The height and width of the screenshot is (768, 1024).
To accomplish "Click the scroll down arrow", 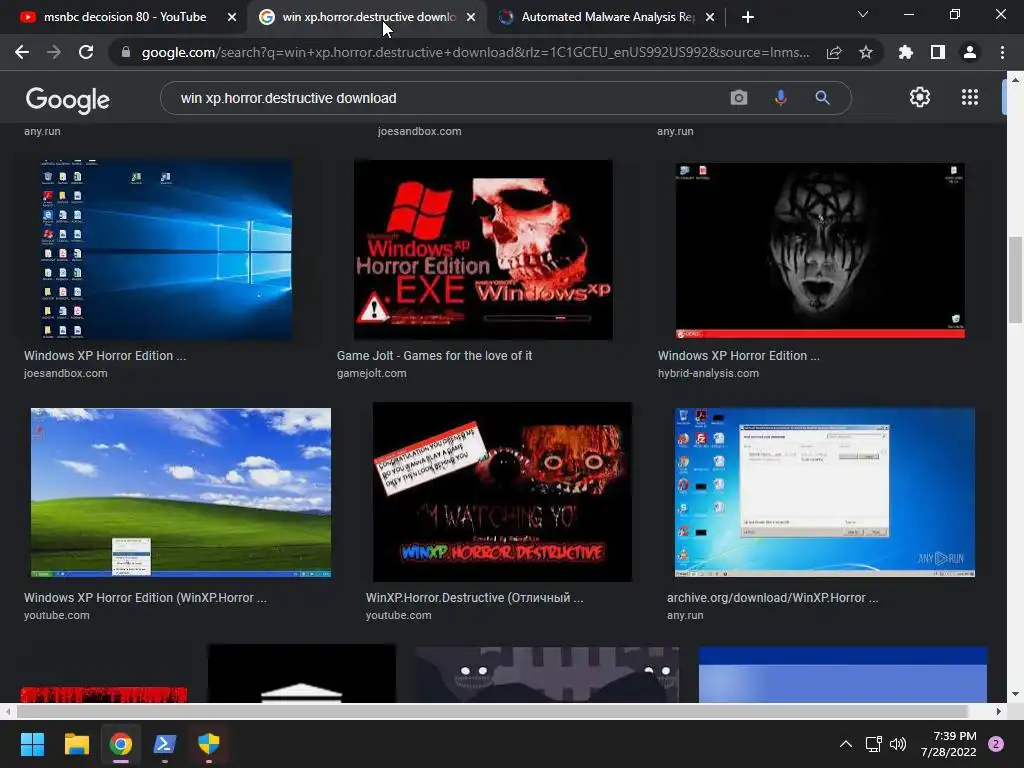I will pos(1015,694).
